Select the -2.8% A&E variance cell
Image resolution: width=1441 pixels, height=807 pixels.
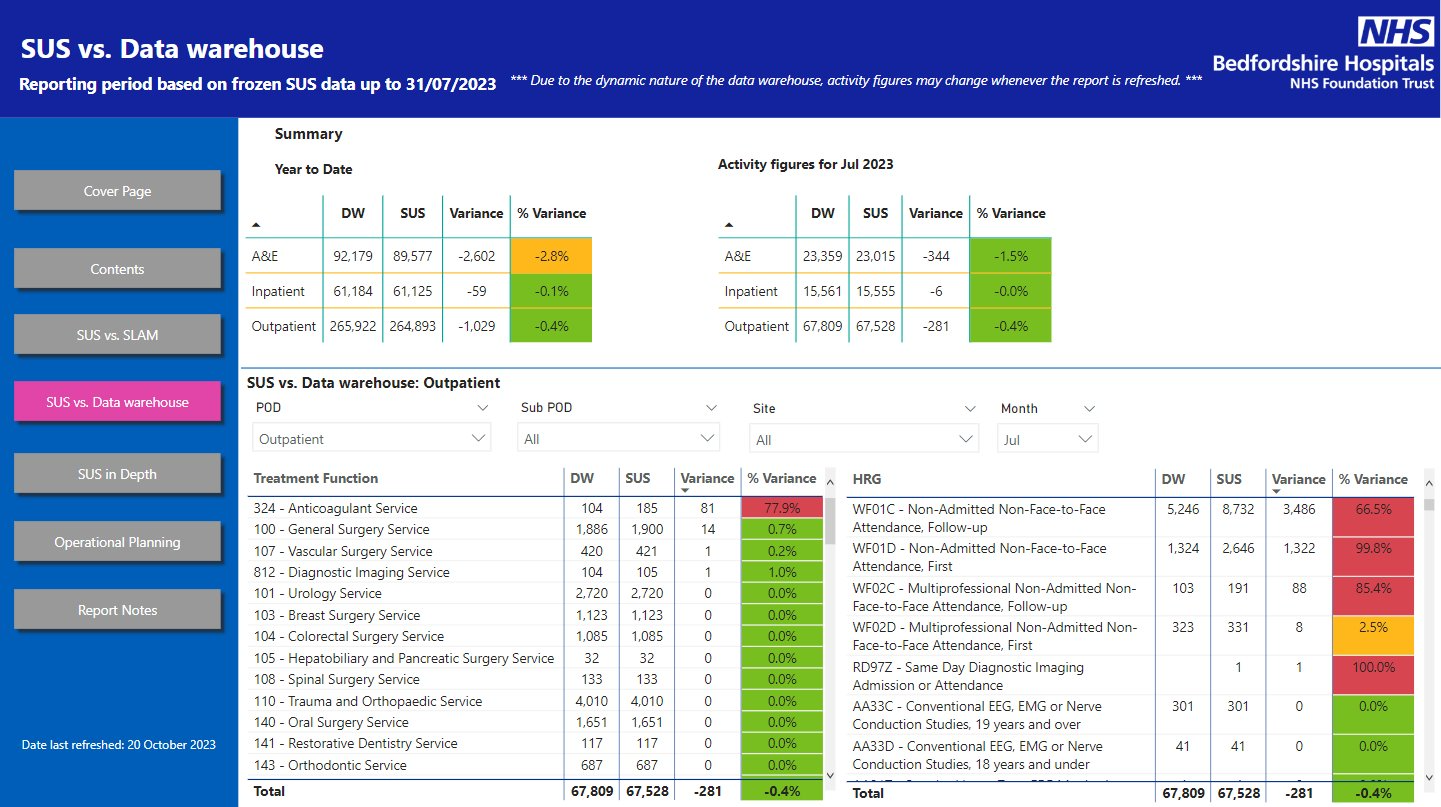coord(550,255)
